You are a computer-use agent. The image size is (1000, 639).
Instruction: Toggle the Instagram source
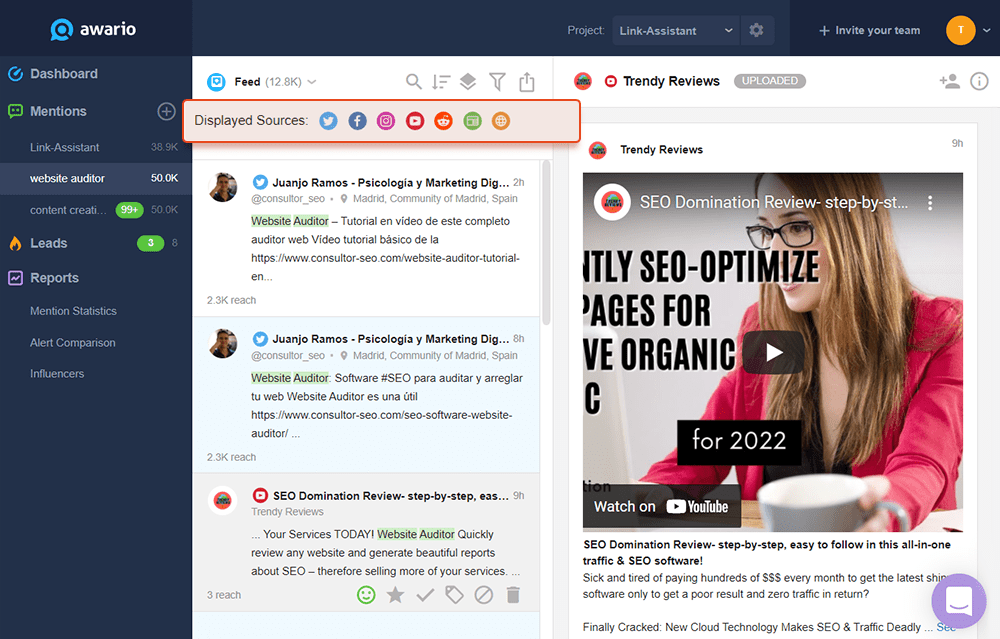pyautogui.click(x=386, y=121)
